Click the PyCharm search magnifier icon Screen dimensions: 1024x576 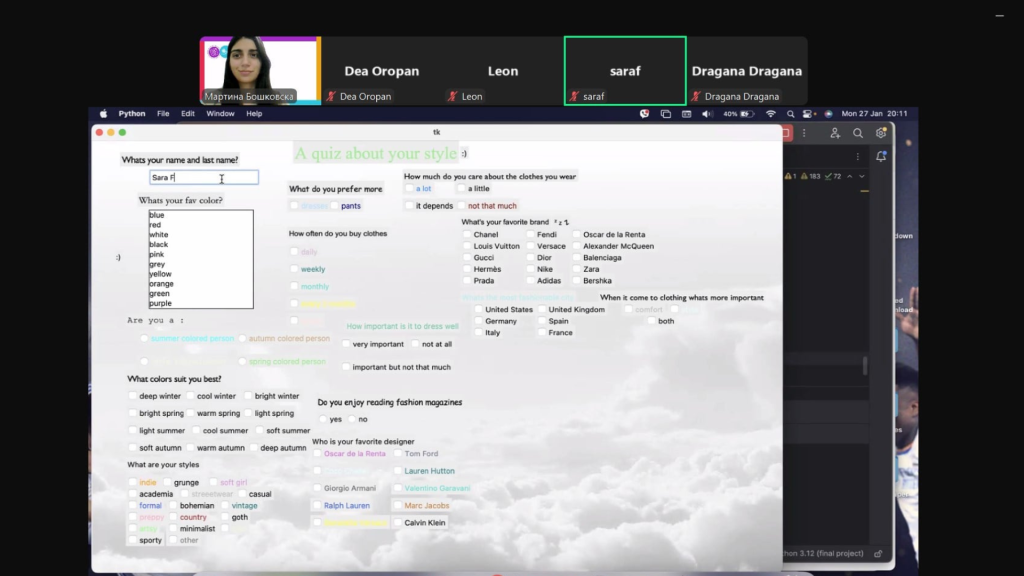tap(858, 133)
